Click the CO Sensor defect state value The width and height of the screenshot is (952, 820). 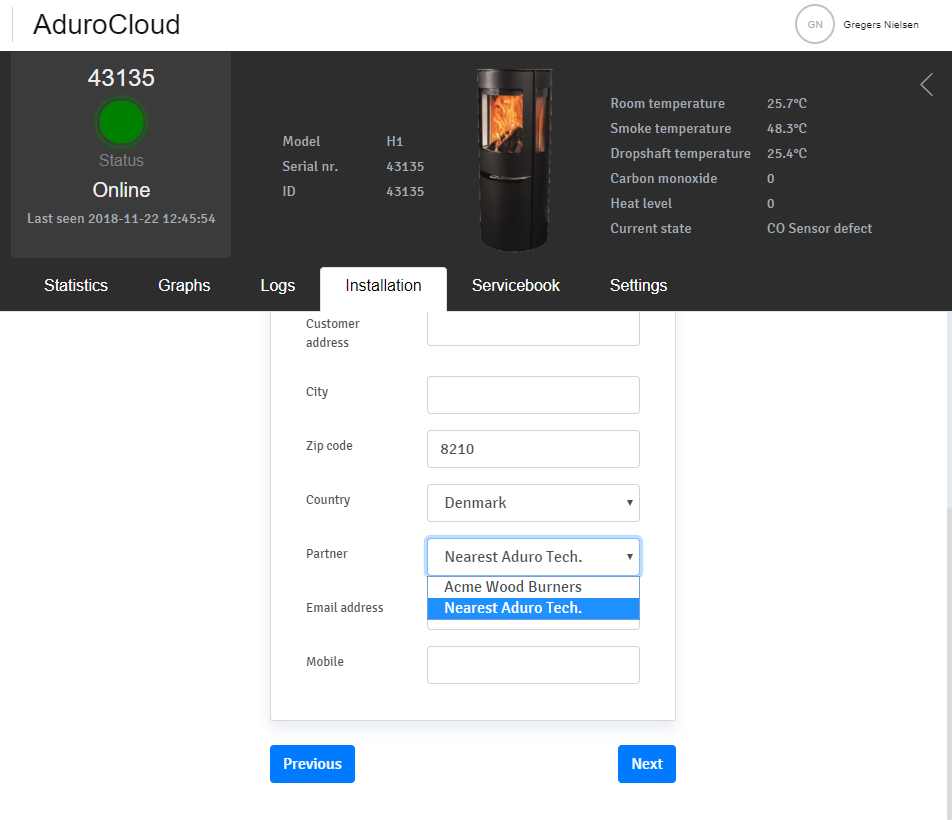pyautogui.click(x=819, y=229)
